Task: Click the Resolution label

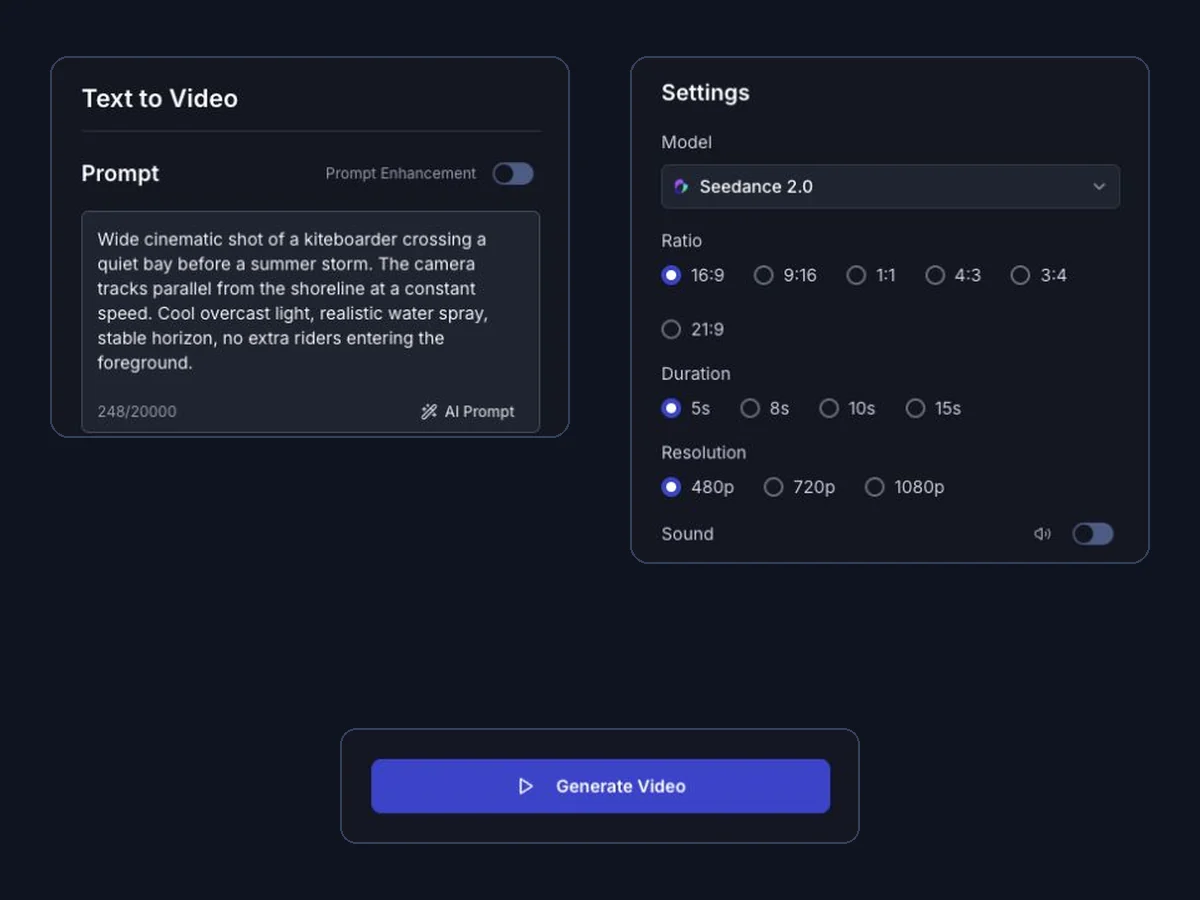Action: tap(703, 453)
